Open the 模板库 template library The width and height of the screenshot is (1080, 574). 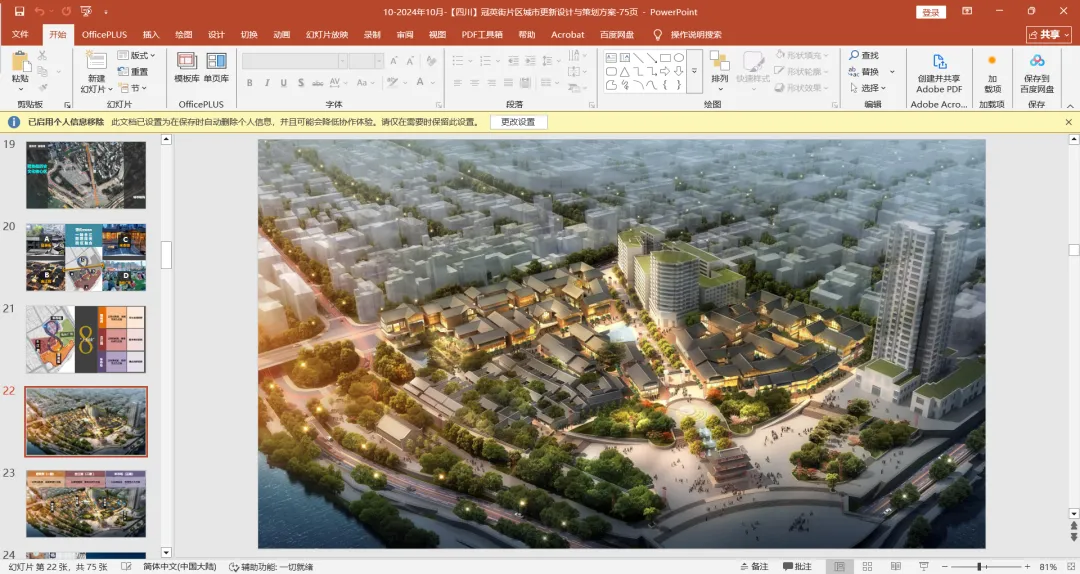187,67
